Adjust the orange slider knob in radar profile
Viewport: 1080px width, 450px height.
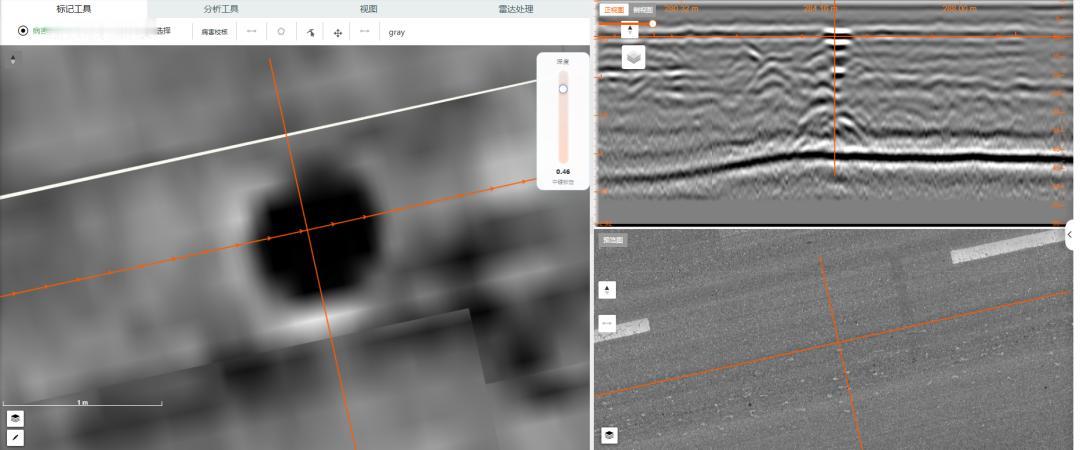click(x=652, y=23)
